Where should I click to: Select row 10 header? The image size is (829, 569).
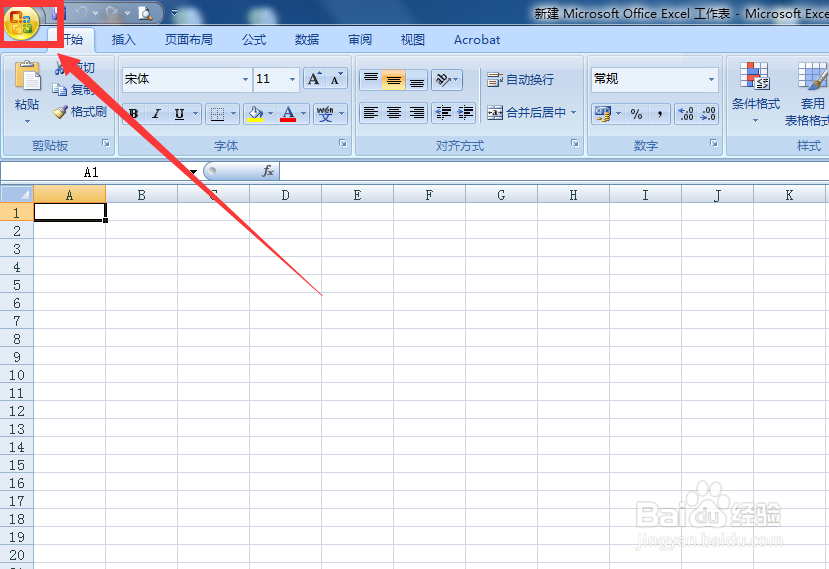17,375
